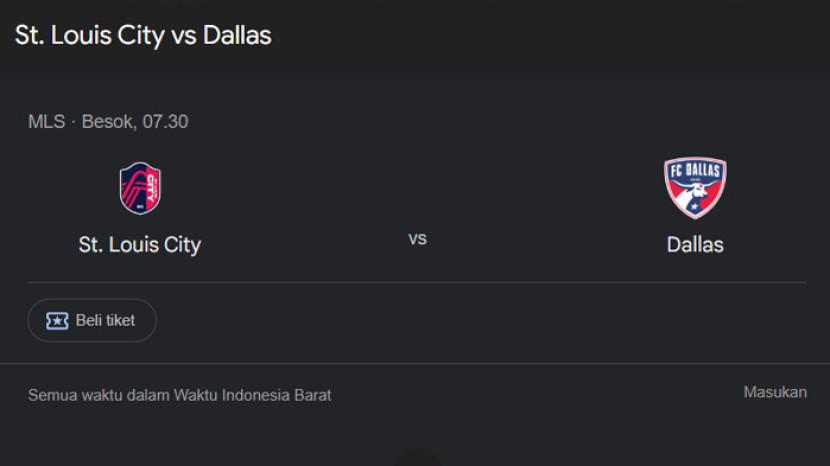This screenshot has width=830, height=466.
Task: Click the ticket icon inside Beli tiket
Action: [x=57, y=321]
